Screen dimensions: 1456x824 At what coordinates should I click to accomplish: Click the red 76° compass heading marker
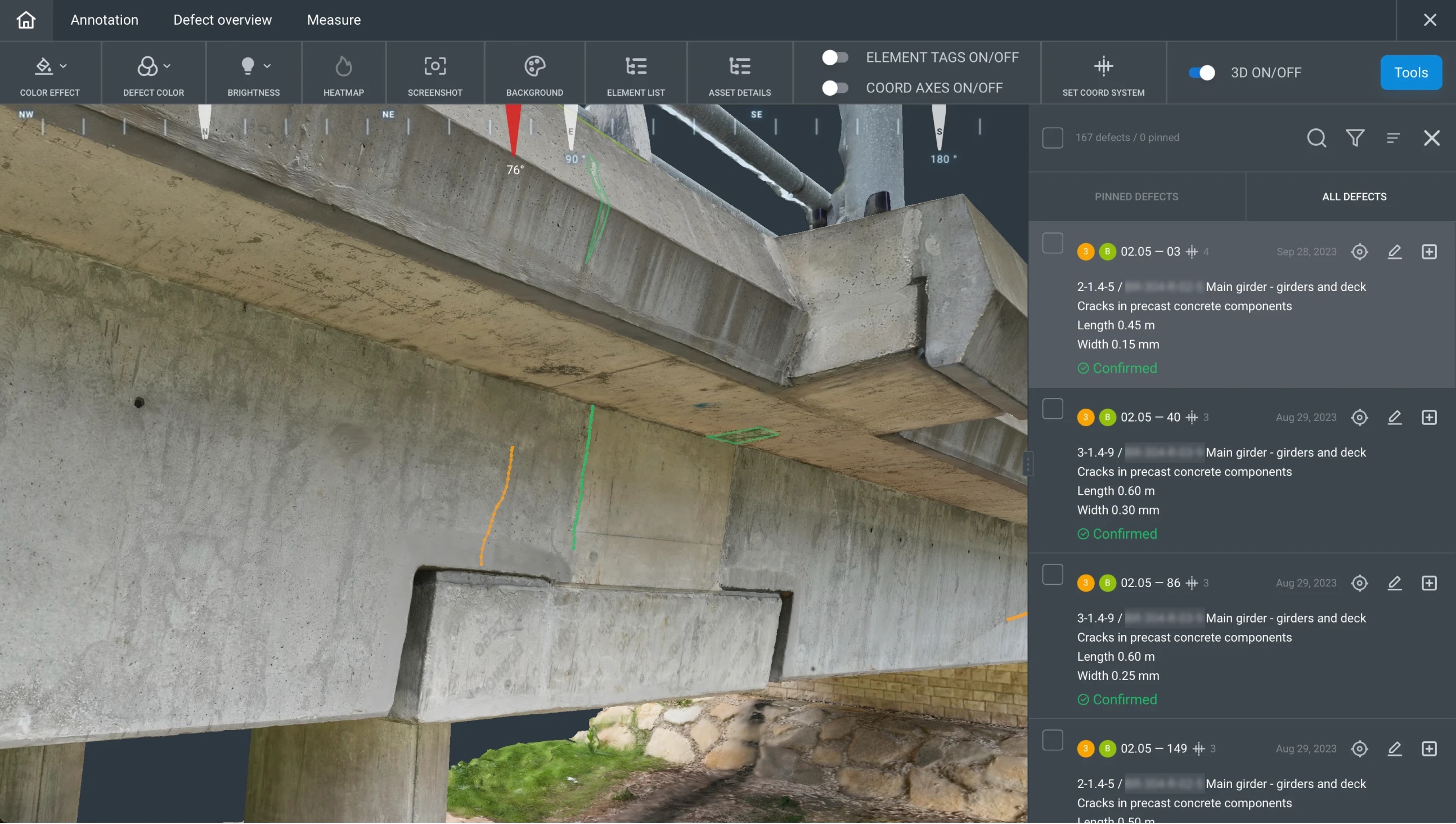(513, 130)
